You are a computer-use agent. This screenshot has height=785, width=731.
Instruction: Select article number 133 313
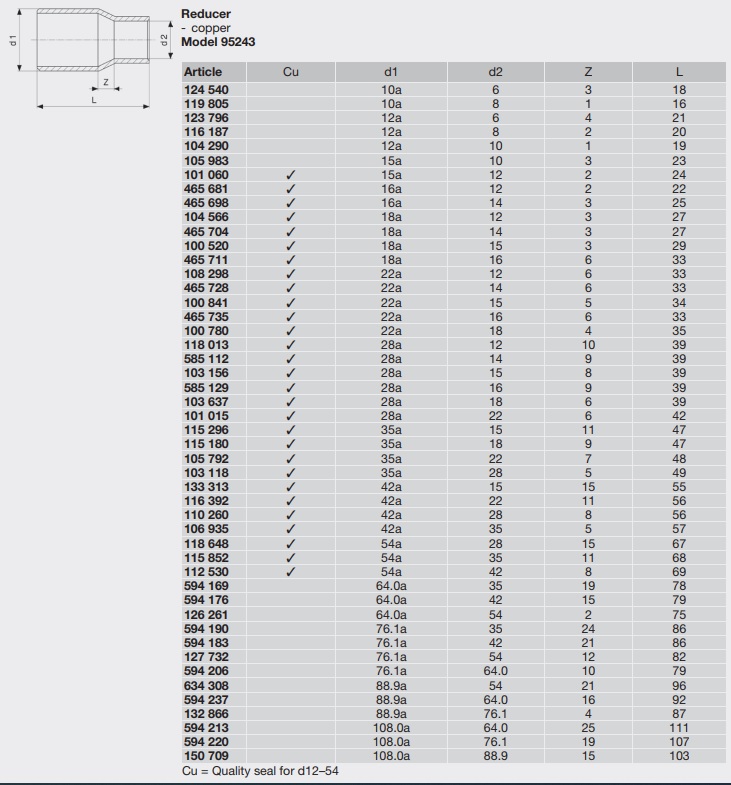(206, 487)
